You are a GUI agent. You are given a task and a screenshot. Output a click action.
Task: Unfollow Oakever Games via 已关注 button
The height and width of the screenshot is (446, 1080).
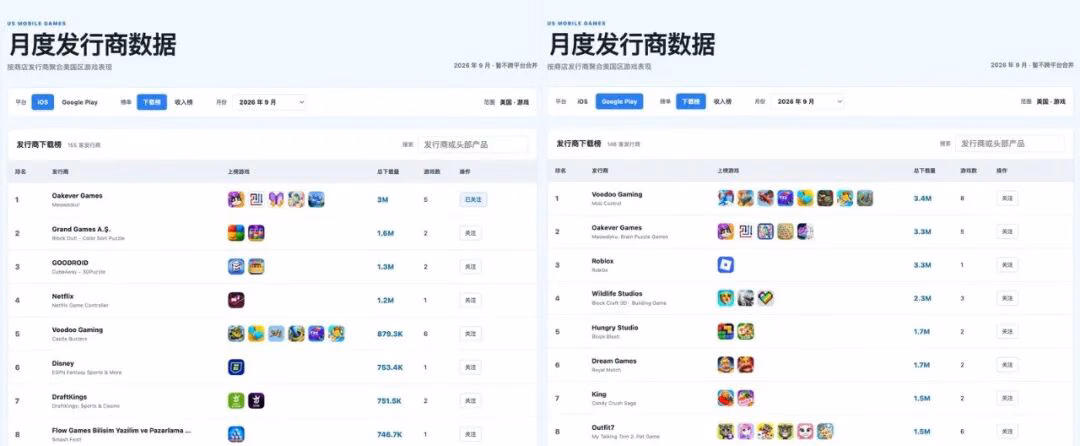tap(473, 200)
